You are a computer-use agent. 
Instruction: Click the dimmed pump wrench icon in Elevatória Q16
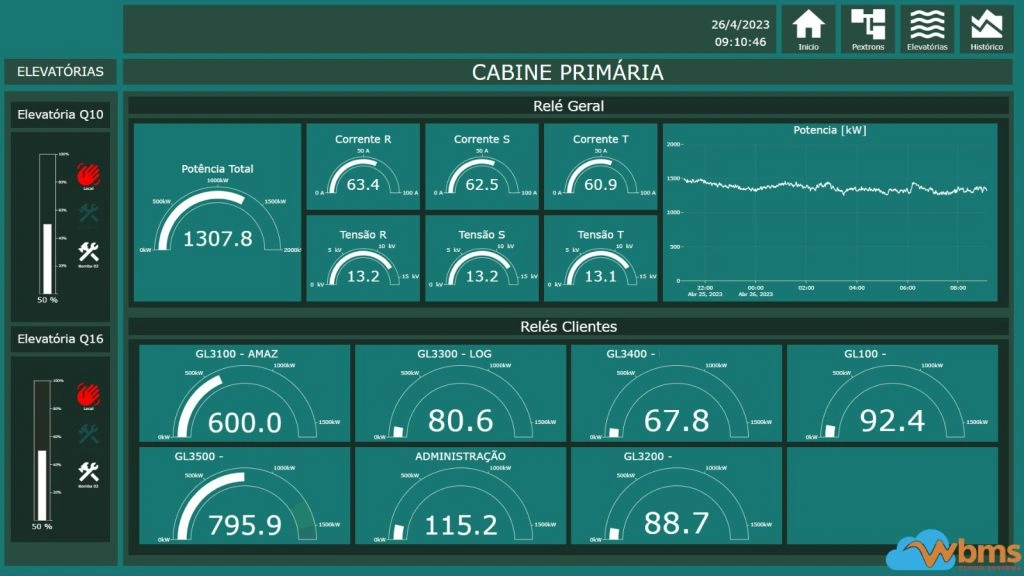88,434
